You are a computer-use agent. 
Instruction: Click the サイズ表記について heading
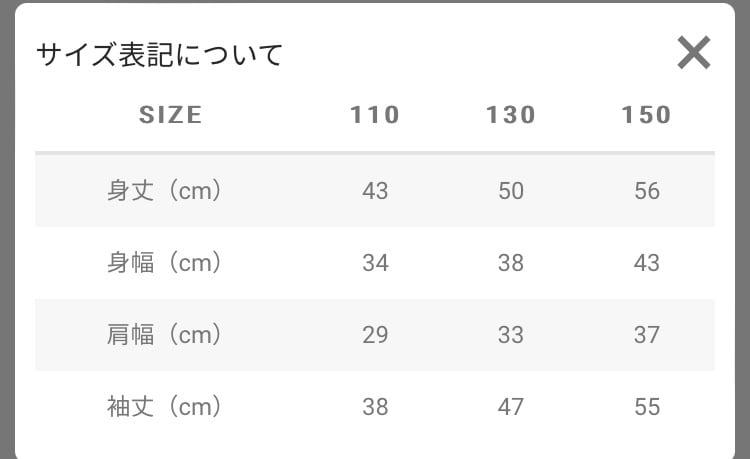coord(160,54)
